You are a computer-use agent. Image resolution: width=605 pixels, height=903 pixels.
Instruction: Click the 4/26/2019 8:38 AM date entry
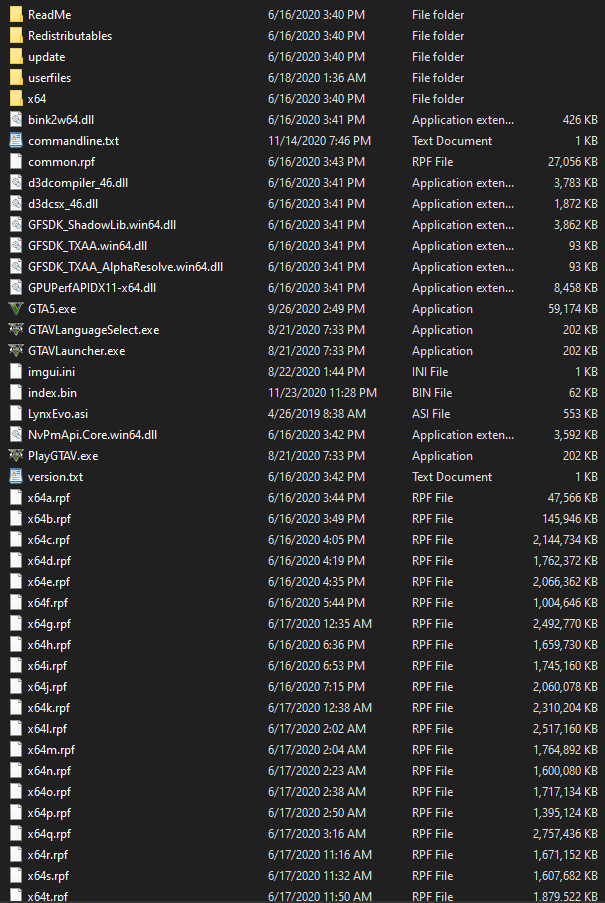coord(317,413)
